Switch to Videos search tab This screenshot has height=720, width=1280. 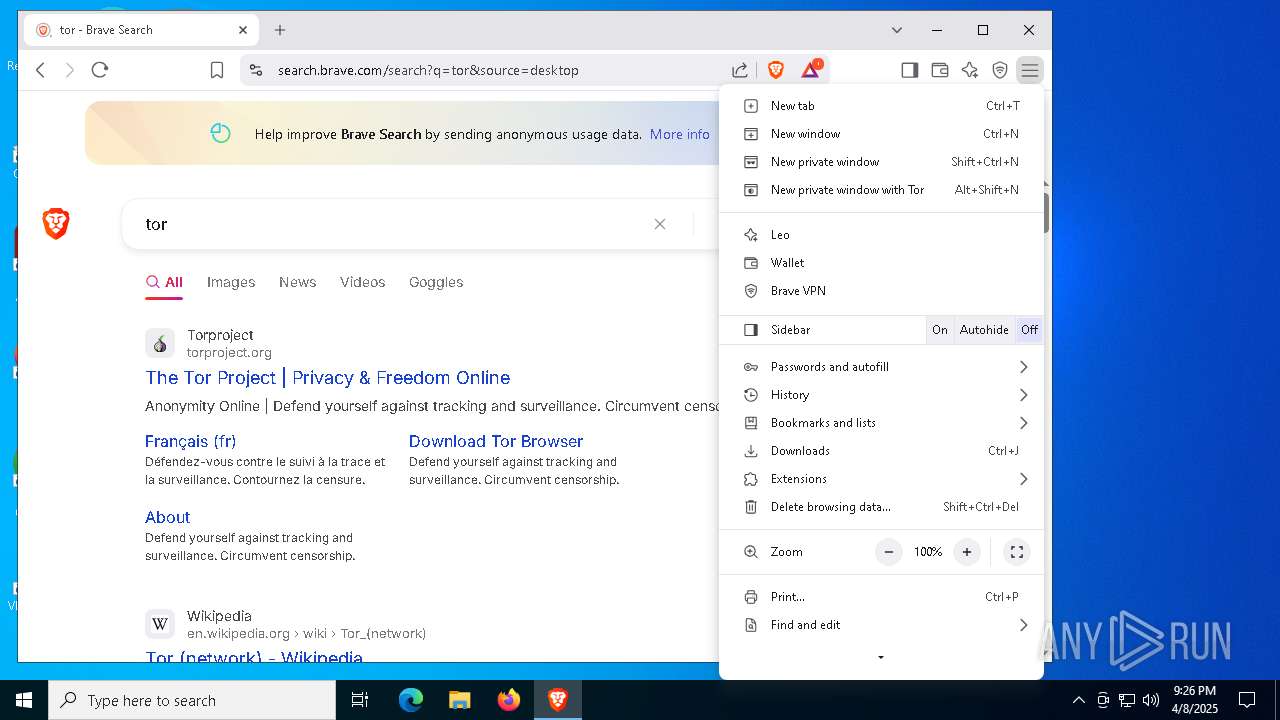(x=362, y=282)
